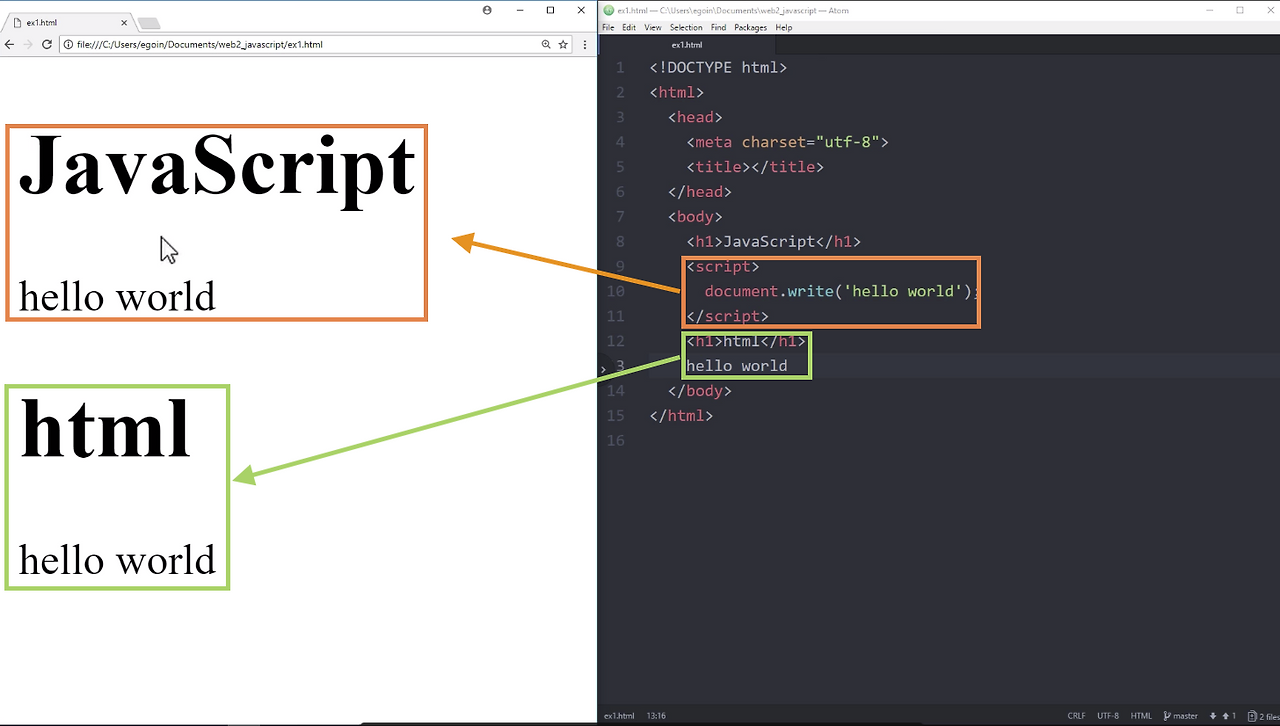Open the changed files git panel
The image size is (1280, 726).
coord(1263,716)
